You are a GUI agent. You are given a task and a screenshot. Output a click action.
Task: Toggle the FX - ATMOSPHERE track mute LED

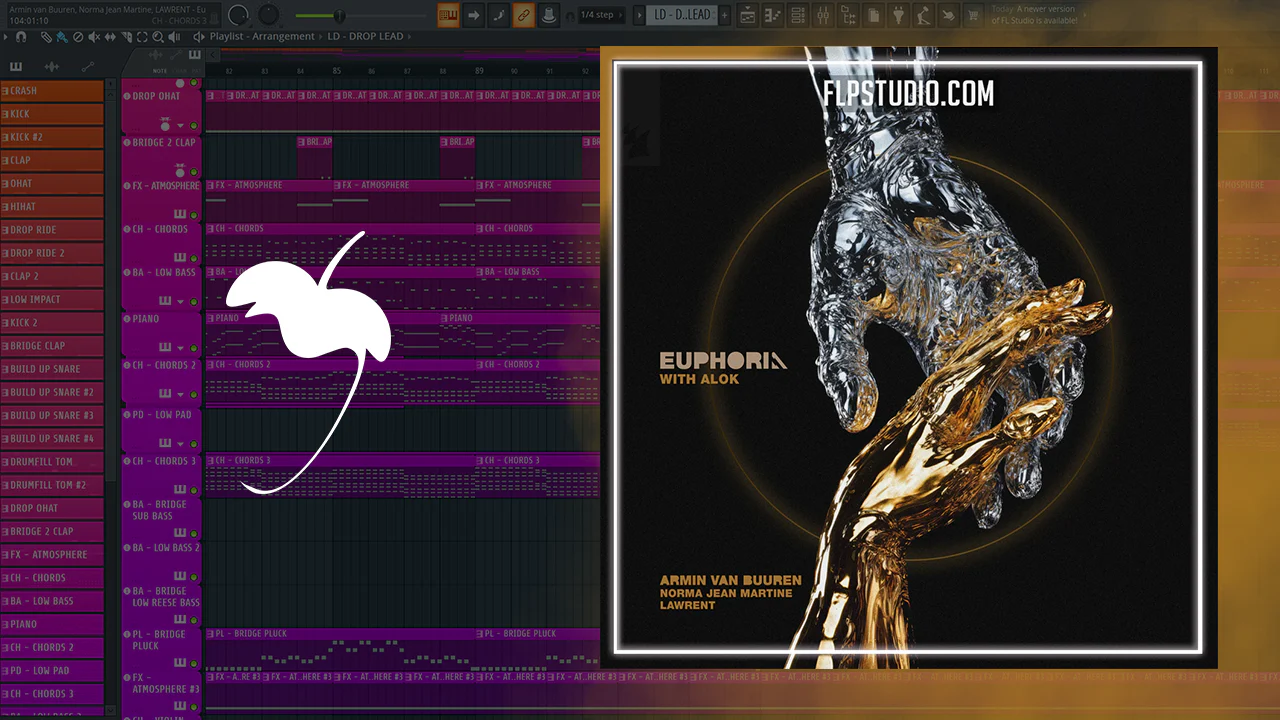pos(193,215)
